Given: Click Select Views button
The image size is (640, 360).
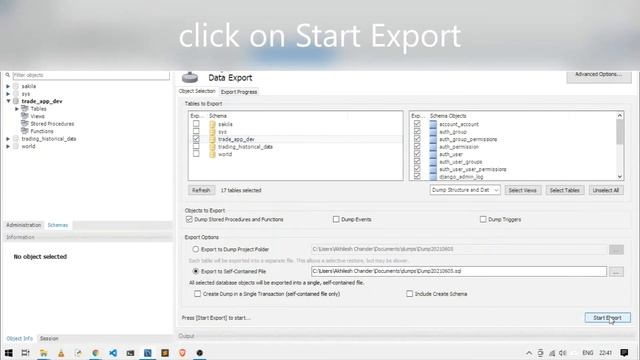Looking at the screenshot, I should coord(522,190).
